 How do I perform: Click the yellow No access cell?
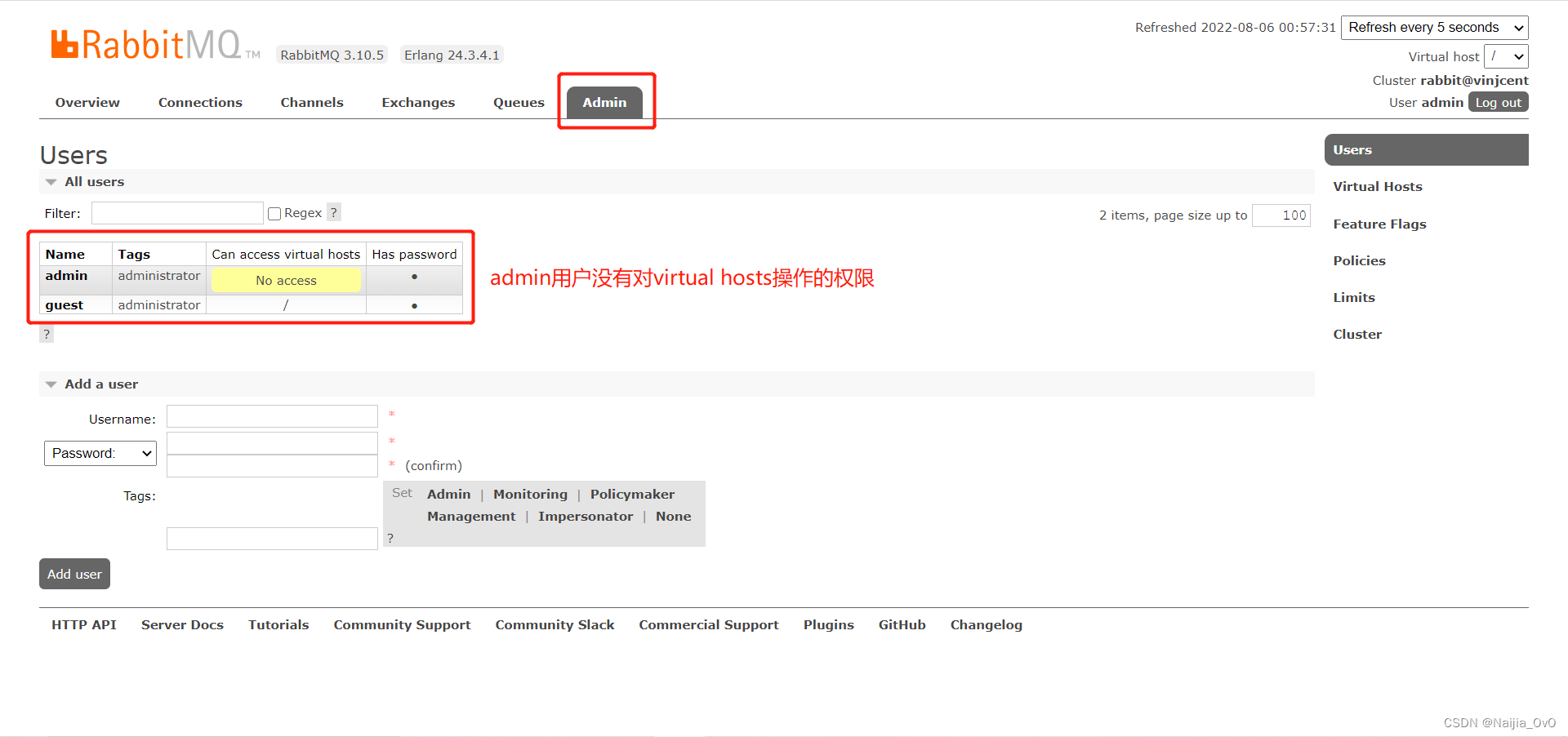pyautogui.click(x=286, y=281)
